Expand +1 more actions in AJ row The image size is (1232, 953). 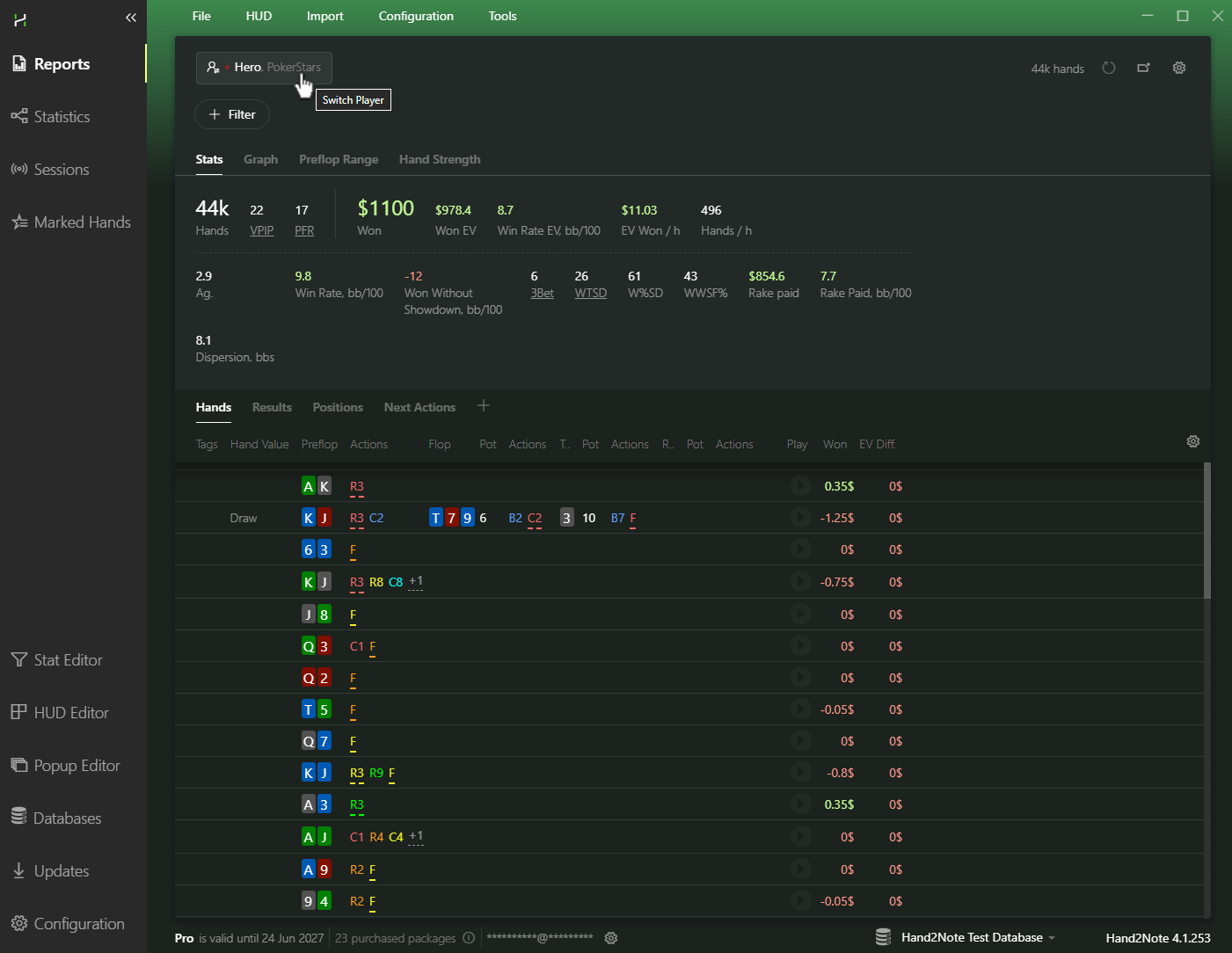(x=416, y=836)
